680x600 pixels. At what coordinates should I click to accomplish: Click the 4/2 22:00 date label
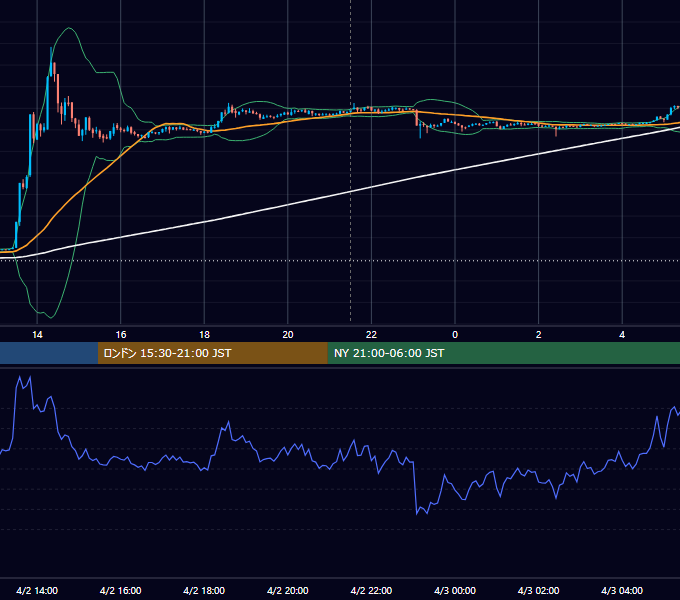click(x=371, y=590)
